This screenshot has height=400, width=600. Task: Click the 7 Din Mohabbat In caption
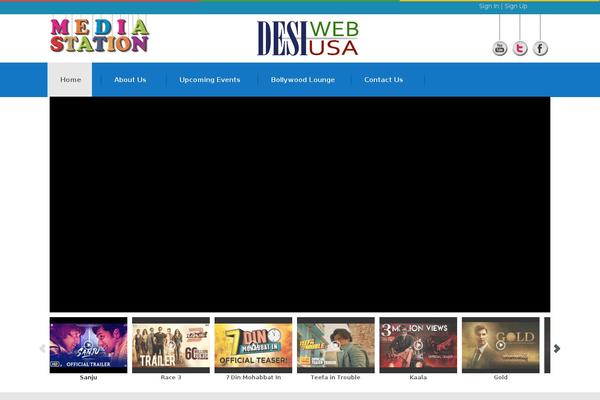[x=253, y=377]
